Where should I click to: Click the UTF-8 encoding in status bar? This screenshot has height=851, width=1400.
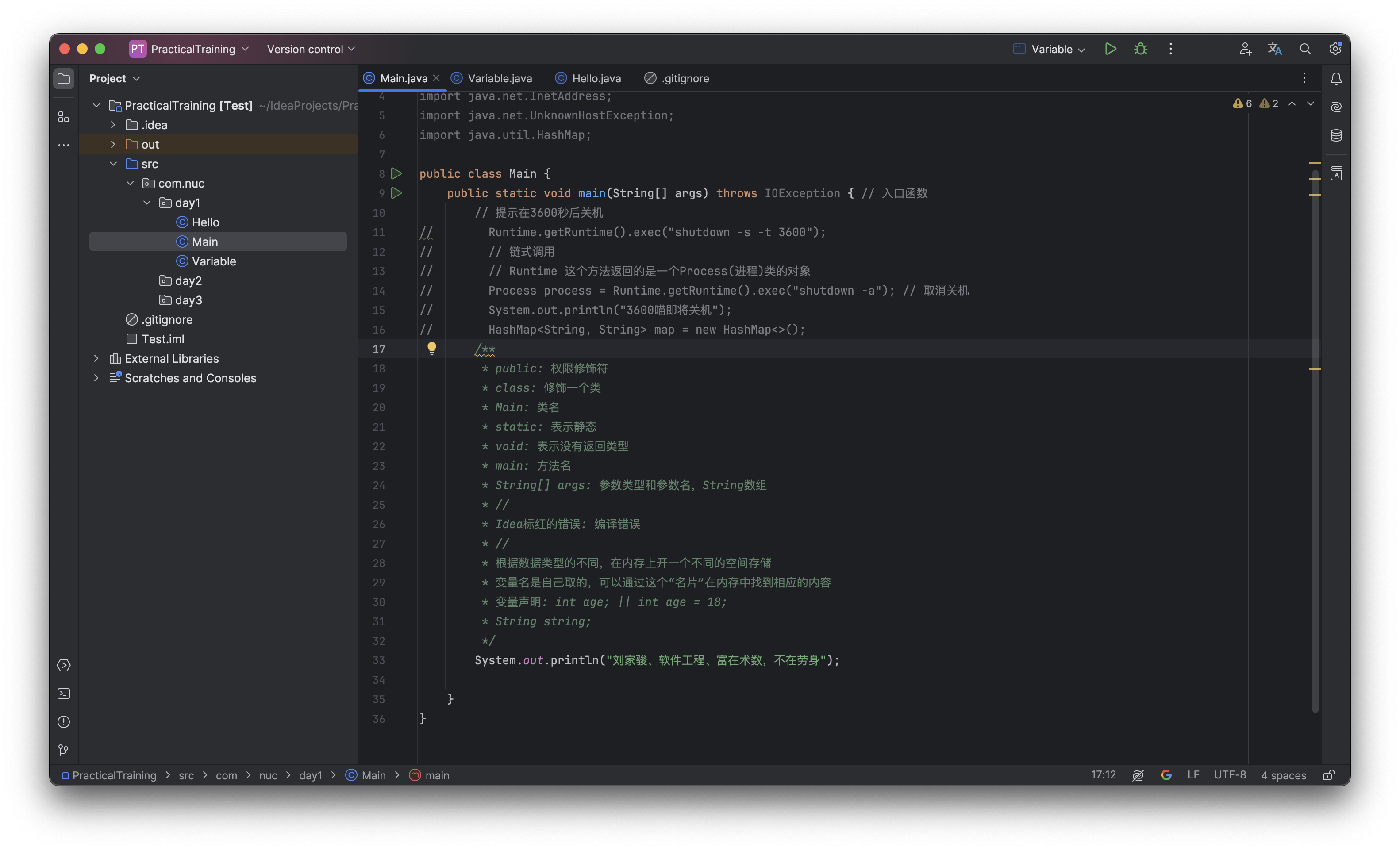(1230, 775)
